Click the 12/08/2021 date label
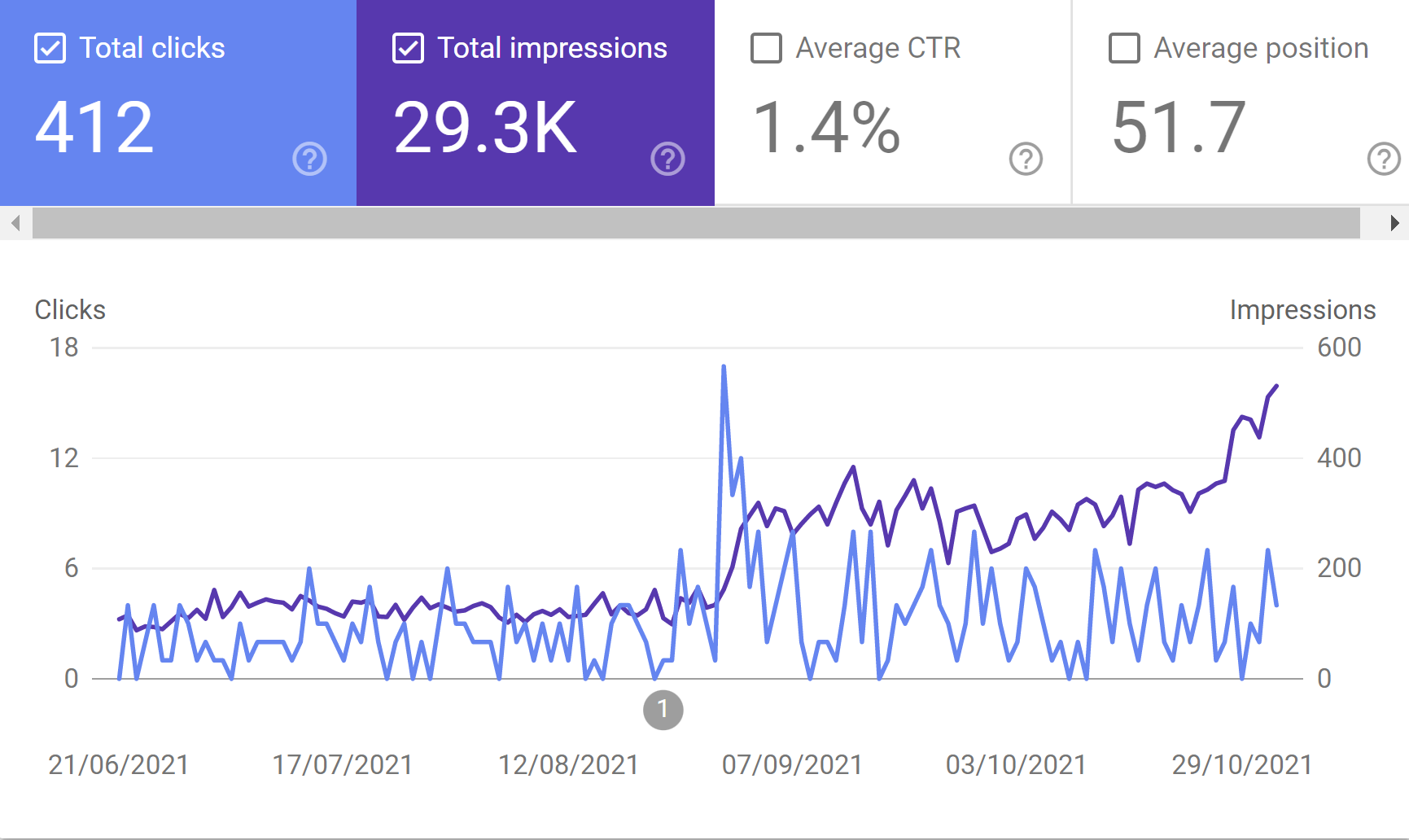1409x840 pixels. (x=568, y=765)
